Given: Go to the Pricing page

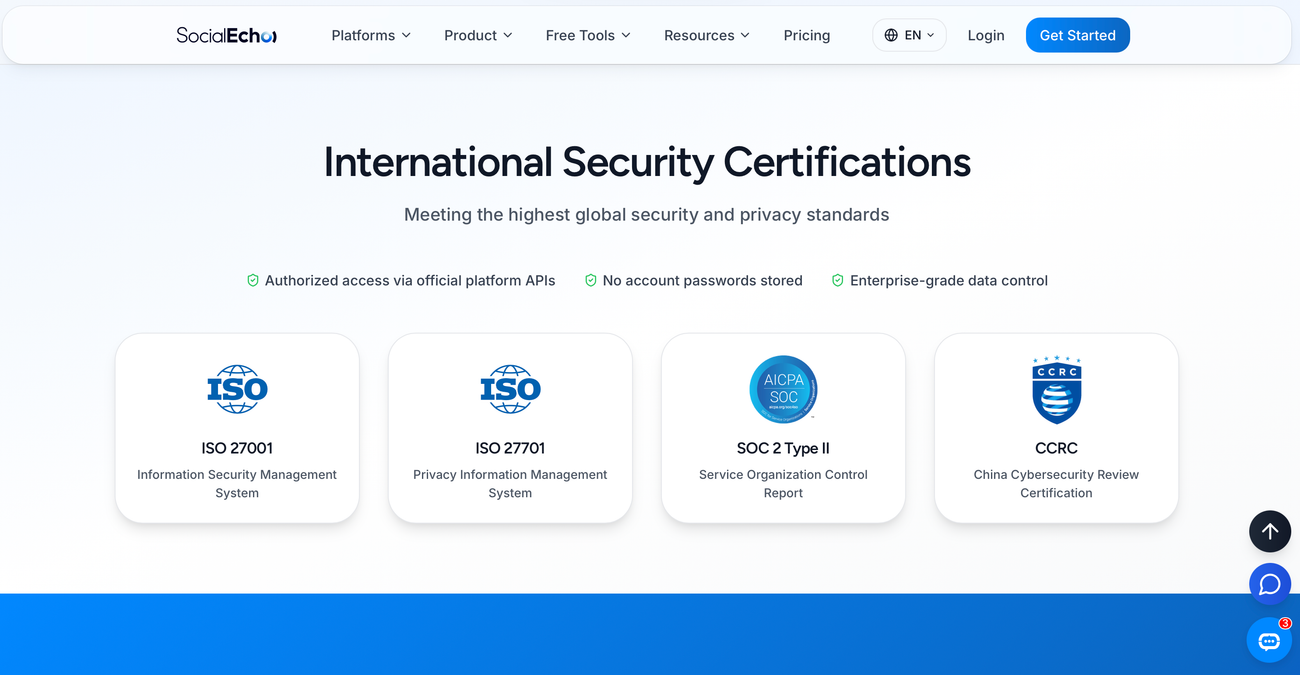Looking at the screenshot, I should pos(807,35).
